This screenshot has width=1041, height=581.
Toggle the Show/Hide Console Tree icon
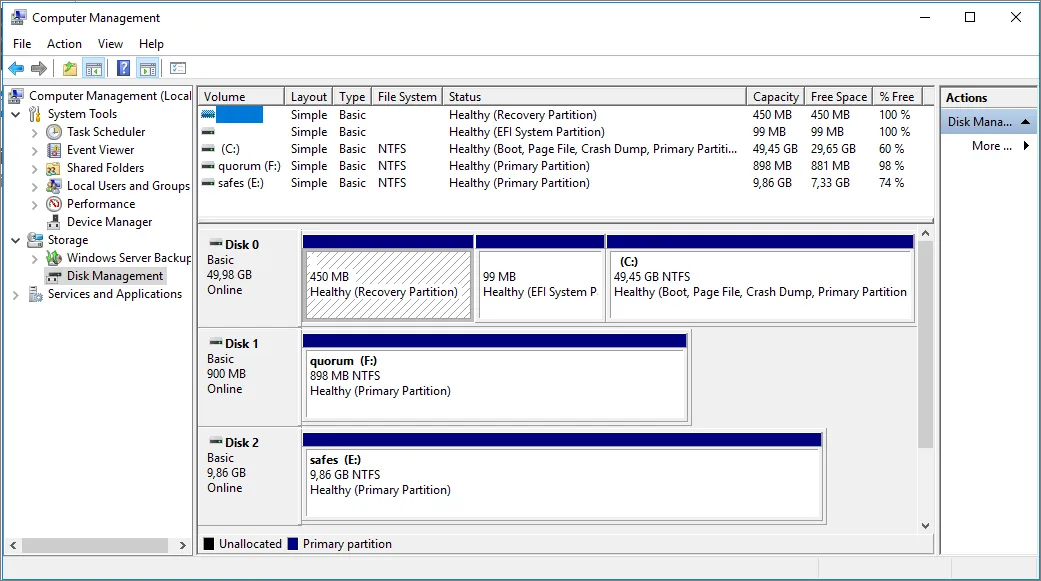94,69
